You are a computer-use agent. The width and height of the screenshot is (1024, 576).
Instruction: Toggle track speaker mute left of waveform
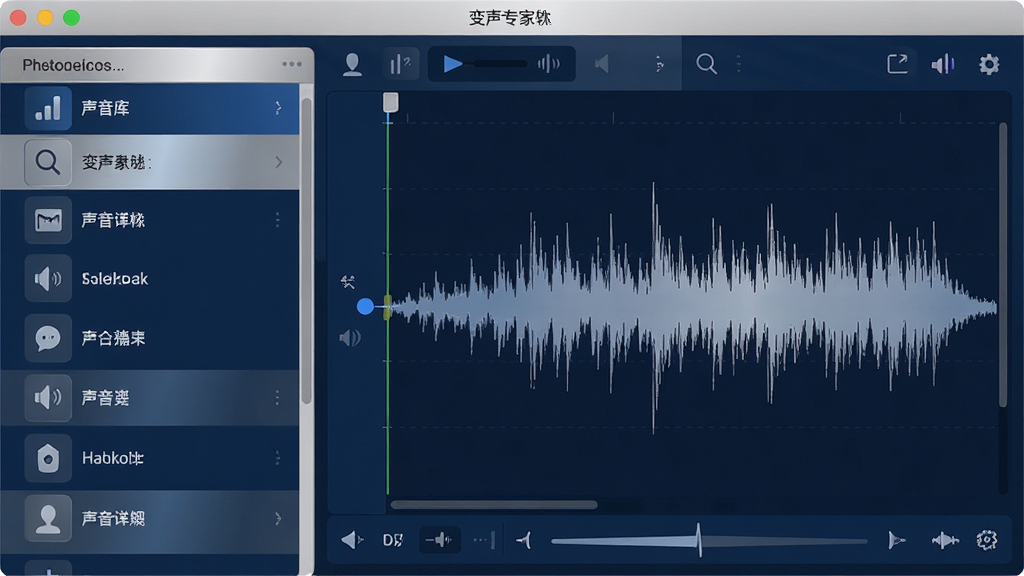point(350,338)
